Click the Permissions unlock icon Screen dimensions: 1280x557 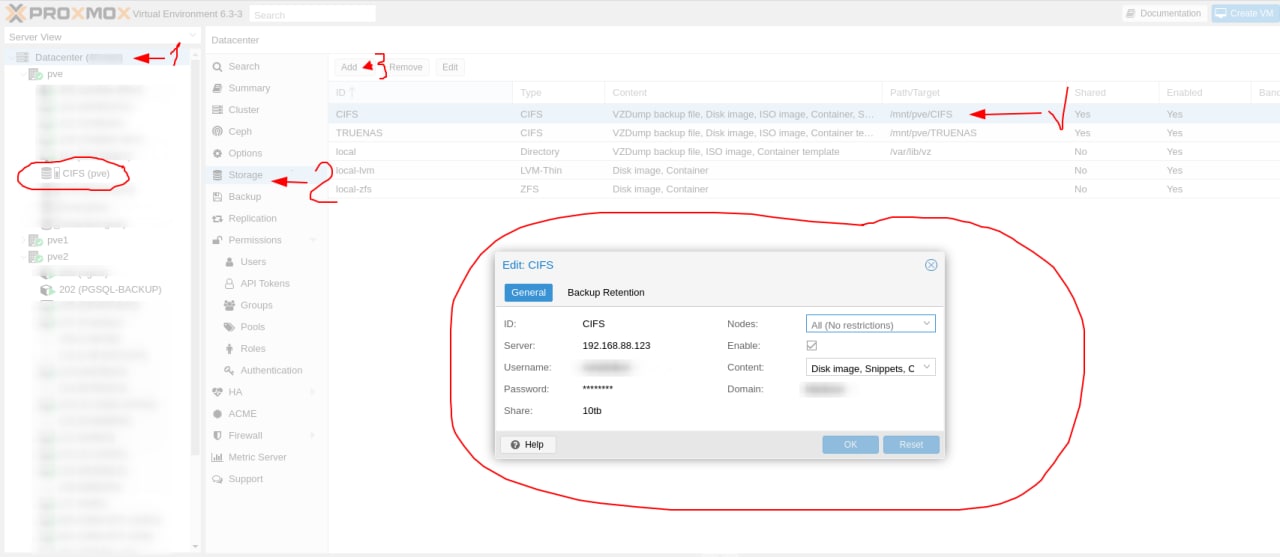click(x=217, y=240)
